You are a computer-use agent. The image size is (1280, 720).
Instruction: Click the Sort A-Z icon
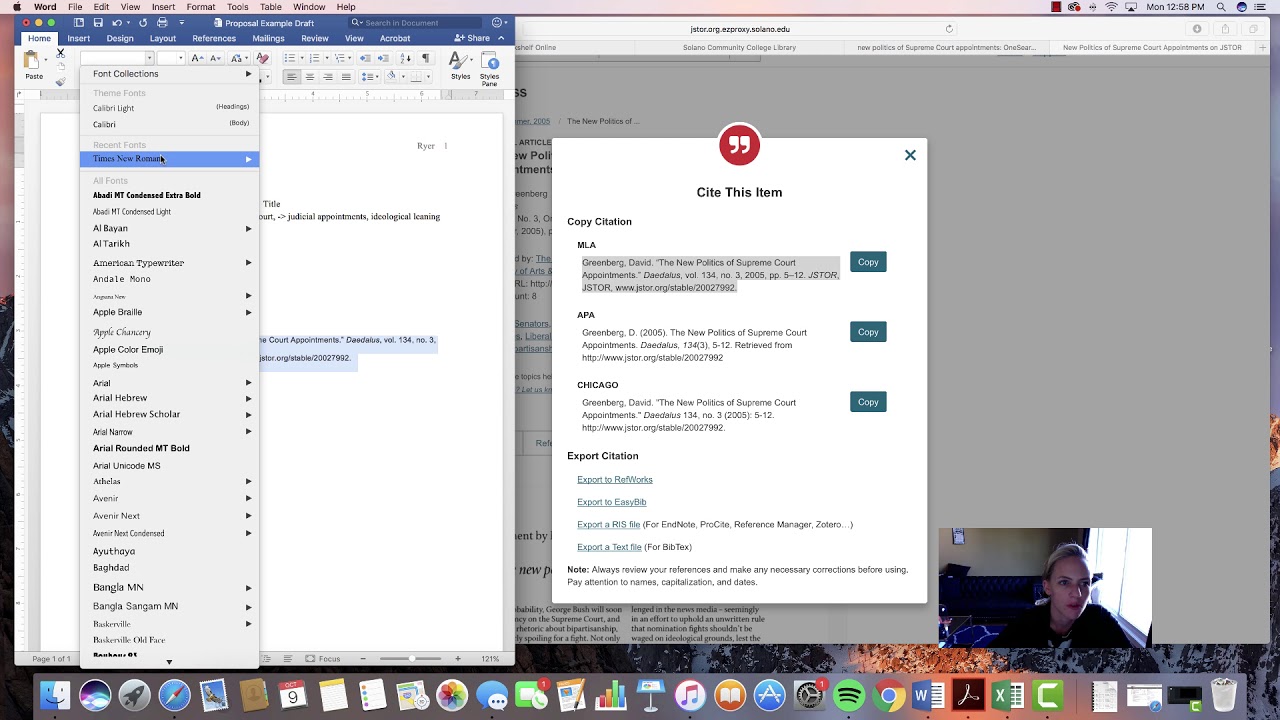click(406, 58)
